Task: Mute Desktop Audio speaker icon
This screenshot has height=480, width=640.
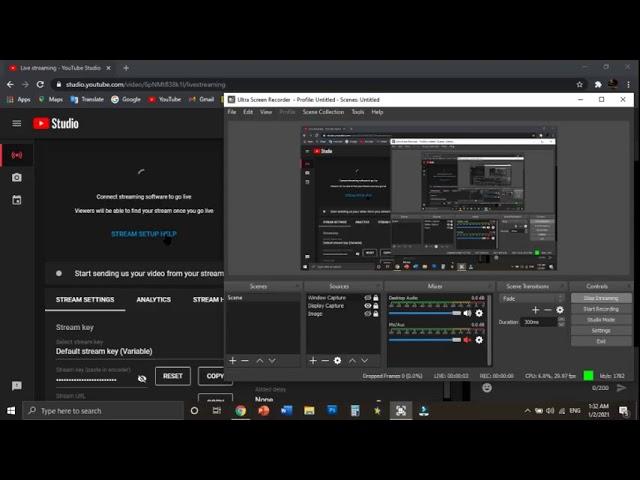Action: 467,313
